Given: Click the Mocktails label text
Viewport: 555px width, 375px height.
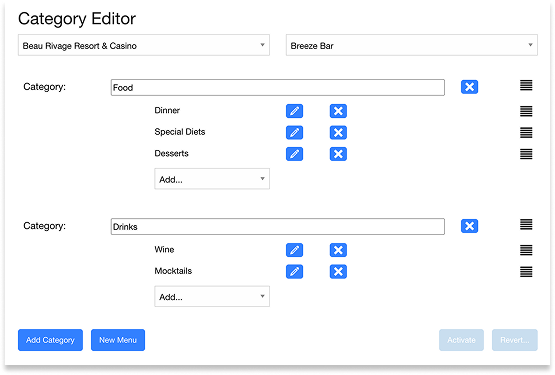Looking at the screenshot, I should pos(173,271).
